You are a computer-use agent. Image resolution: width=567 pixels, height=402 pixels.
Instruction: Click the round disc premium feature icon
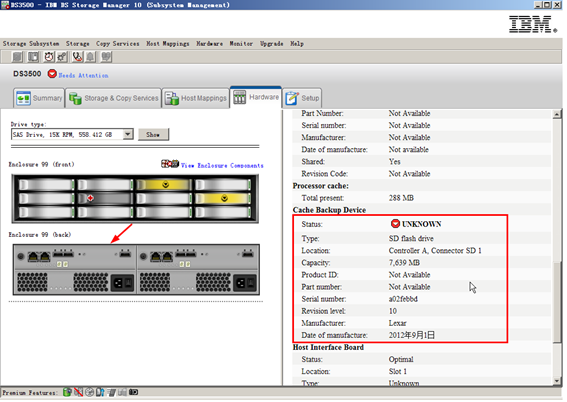tap(89, 392)
